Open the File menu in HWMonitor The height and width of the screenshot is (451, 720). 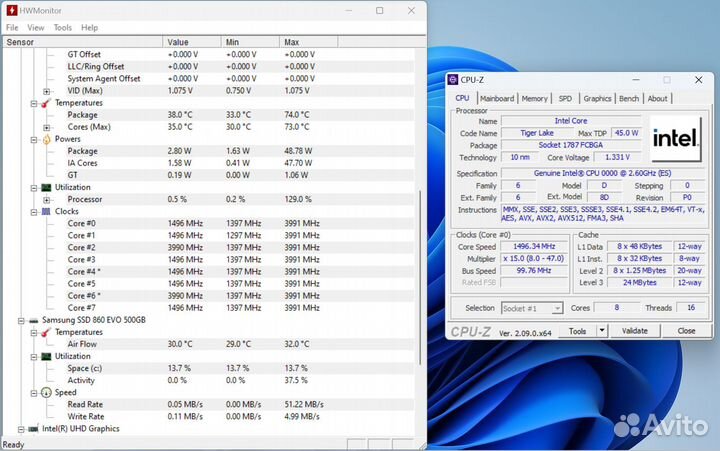12,28
